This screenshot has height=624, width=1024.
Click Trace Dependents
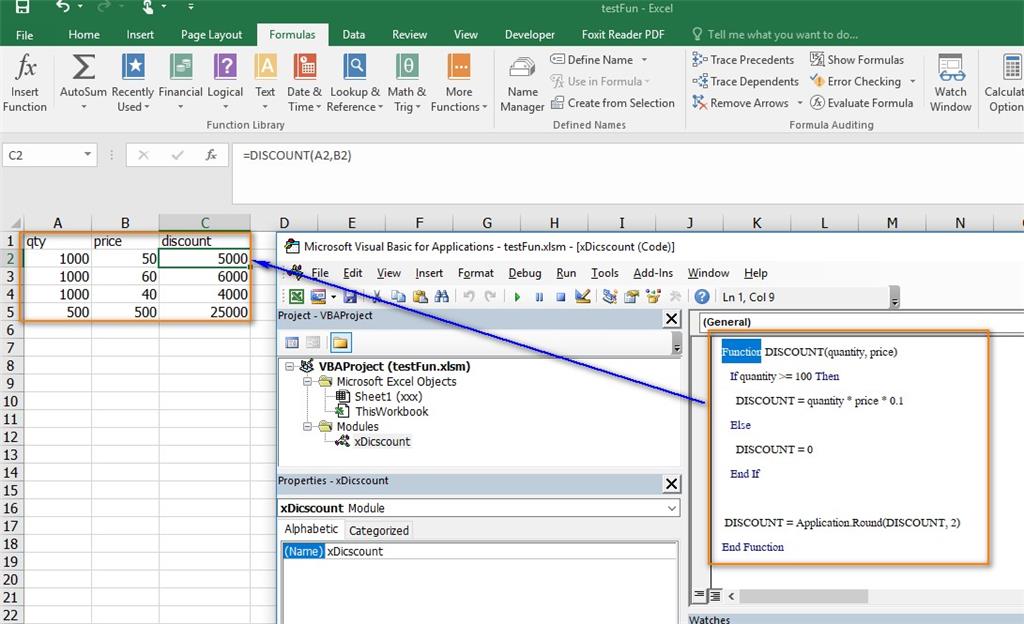tap(745, 82)
